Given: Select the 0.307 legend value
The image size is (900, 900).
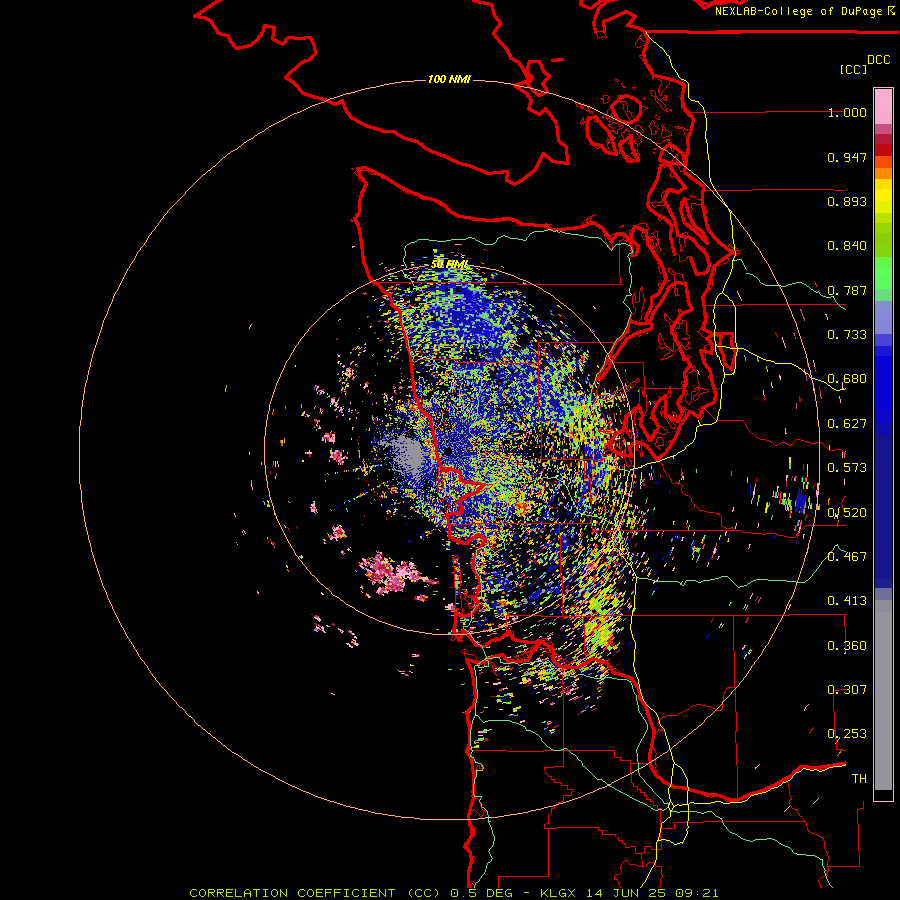Looking at the screenshot, I should [847, 690].
